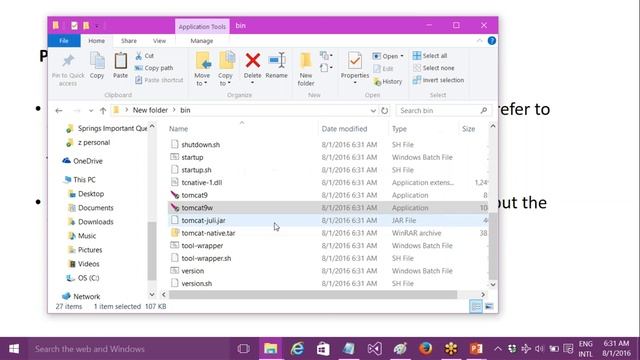Open the recent locations dropdown arrow
Screen dimensions: 640x360
[x=91, y=111]
